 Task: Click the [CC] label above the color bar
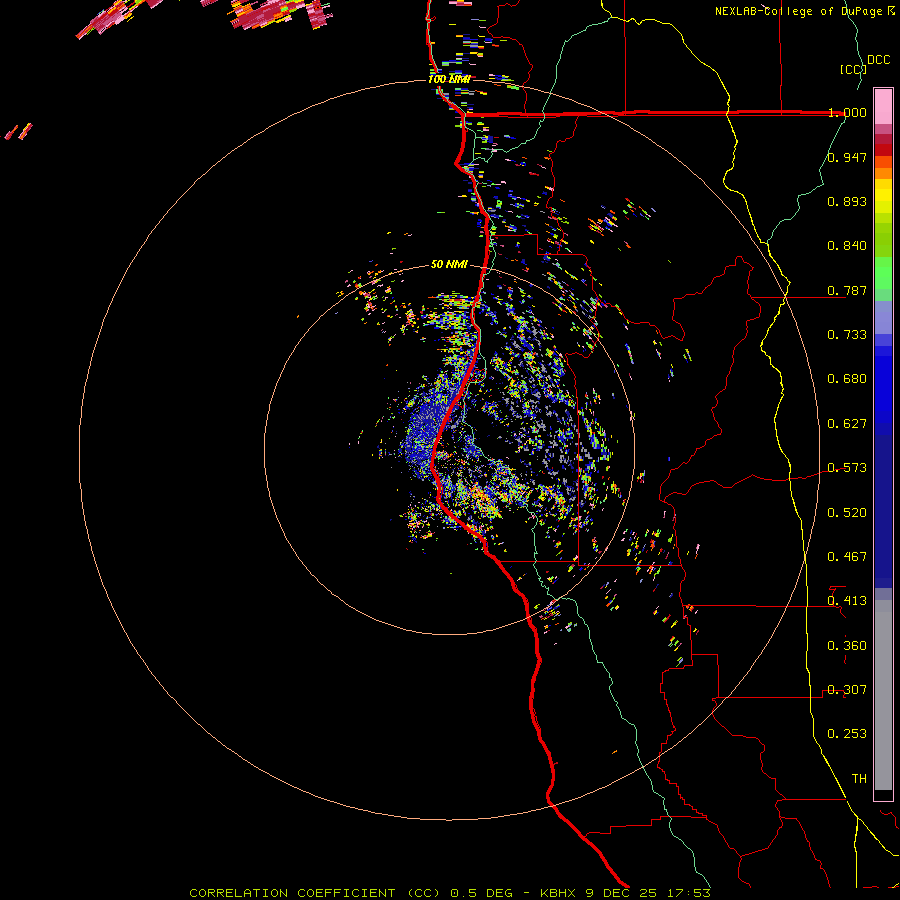(854, 69)
